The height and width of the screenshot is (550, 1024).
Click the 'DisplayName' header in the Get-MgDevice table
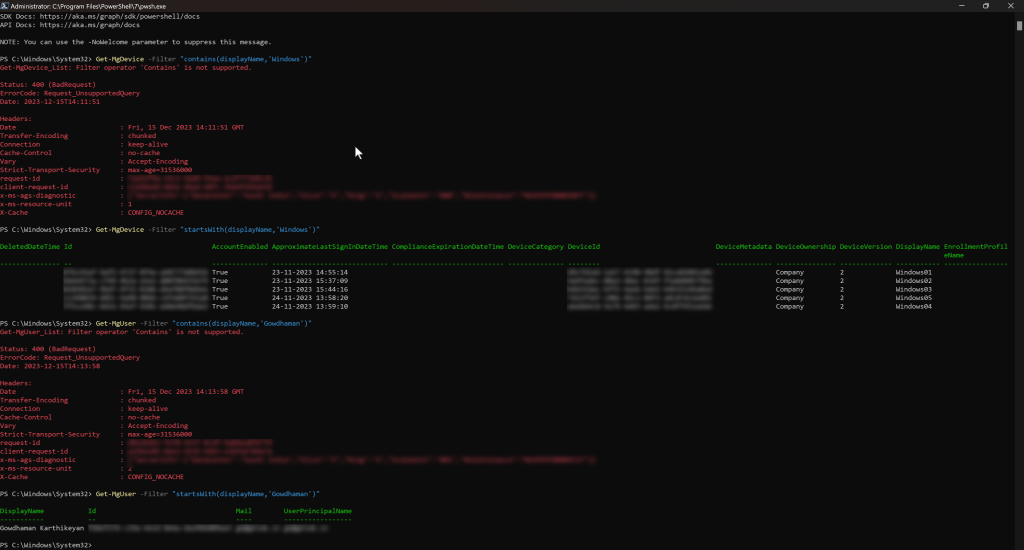tap(918, 246)
